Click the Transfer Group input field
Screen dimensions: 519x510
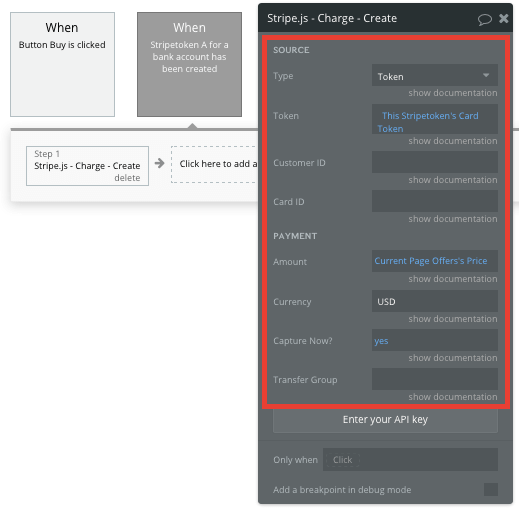(x=435, y=379)
